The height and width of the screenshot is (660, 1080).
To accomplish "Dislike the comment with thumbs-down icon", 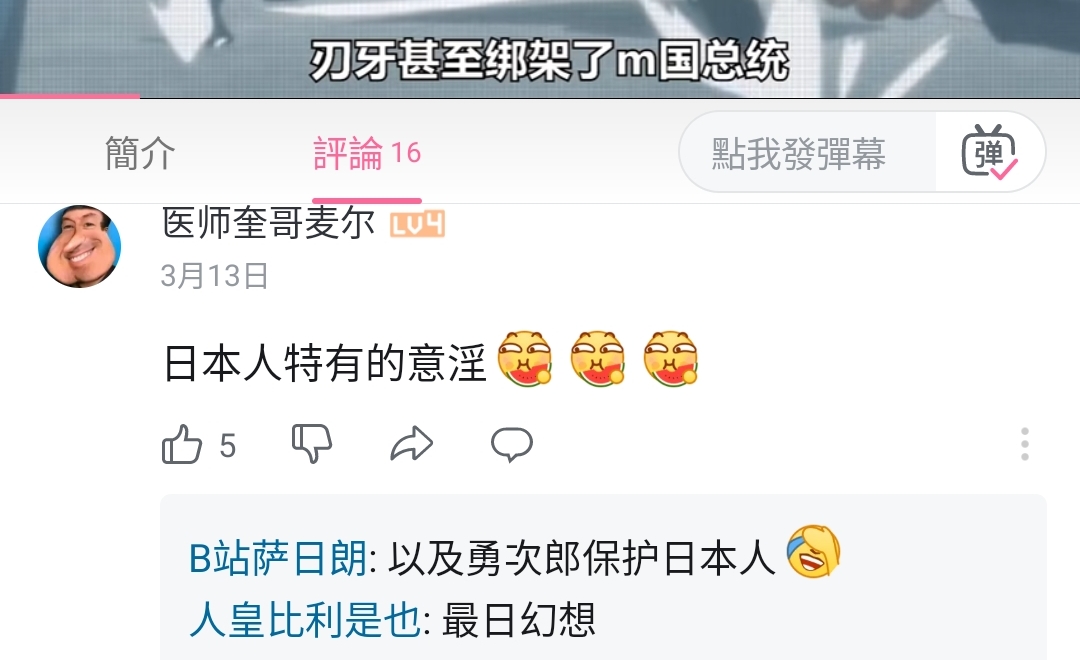I will [312, 444].
